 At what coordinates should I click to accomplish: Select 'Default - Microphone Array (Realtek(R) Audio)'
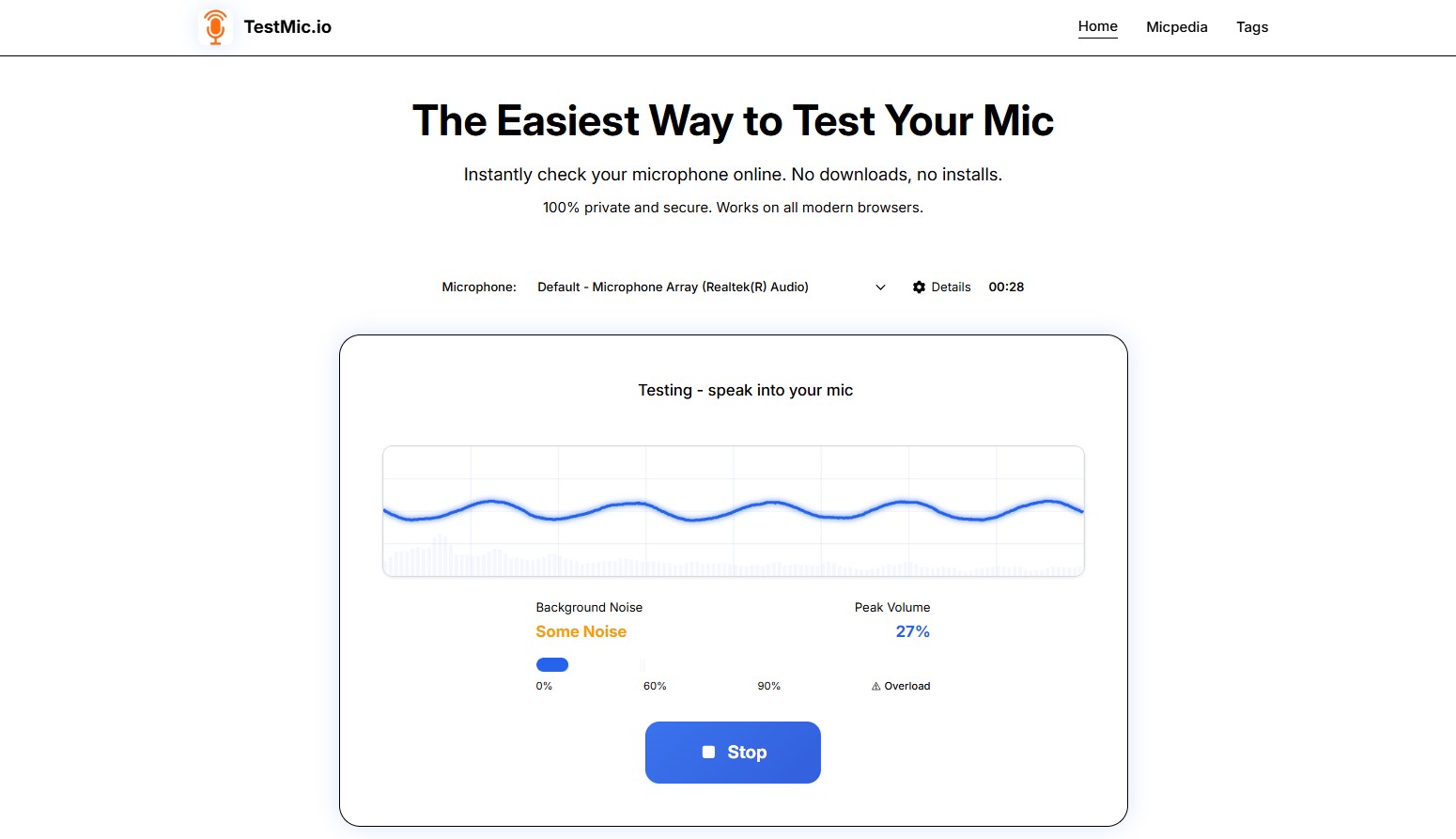(673, 287)
